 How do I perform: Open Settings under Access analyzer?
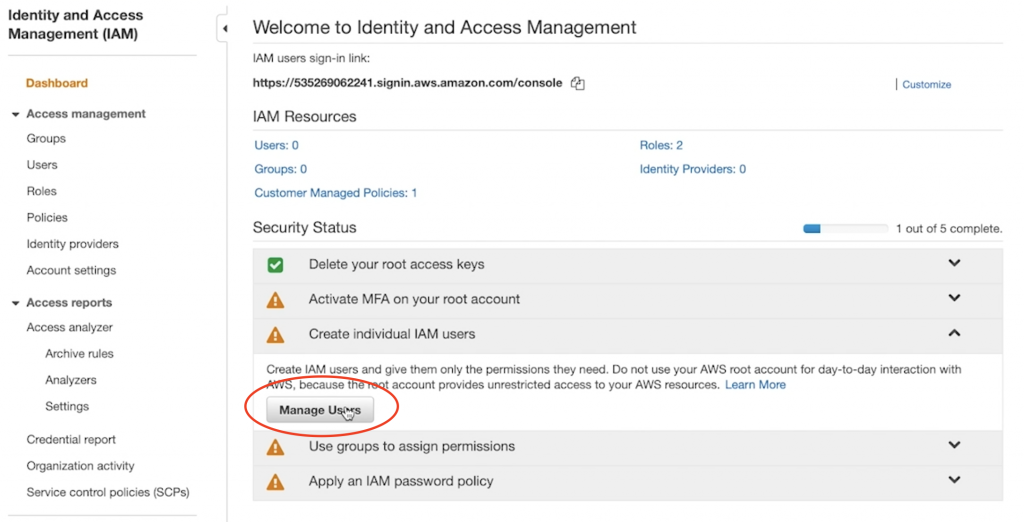coord(67,406)
